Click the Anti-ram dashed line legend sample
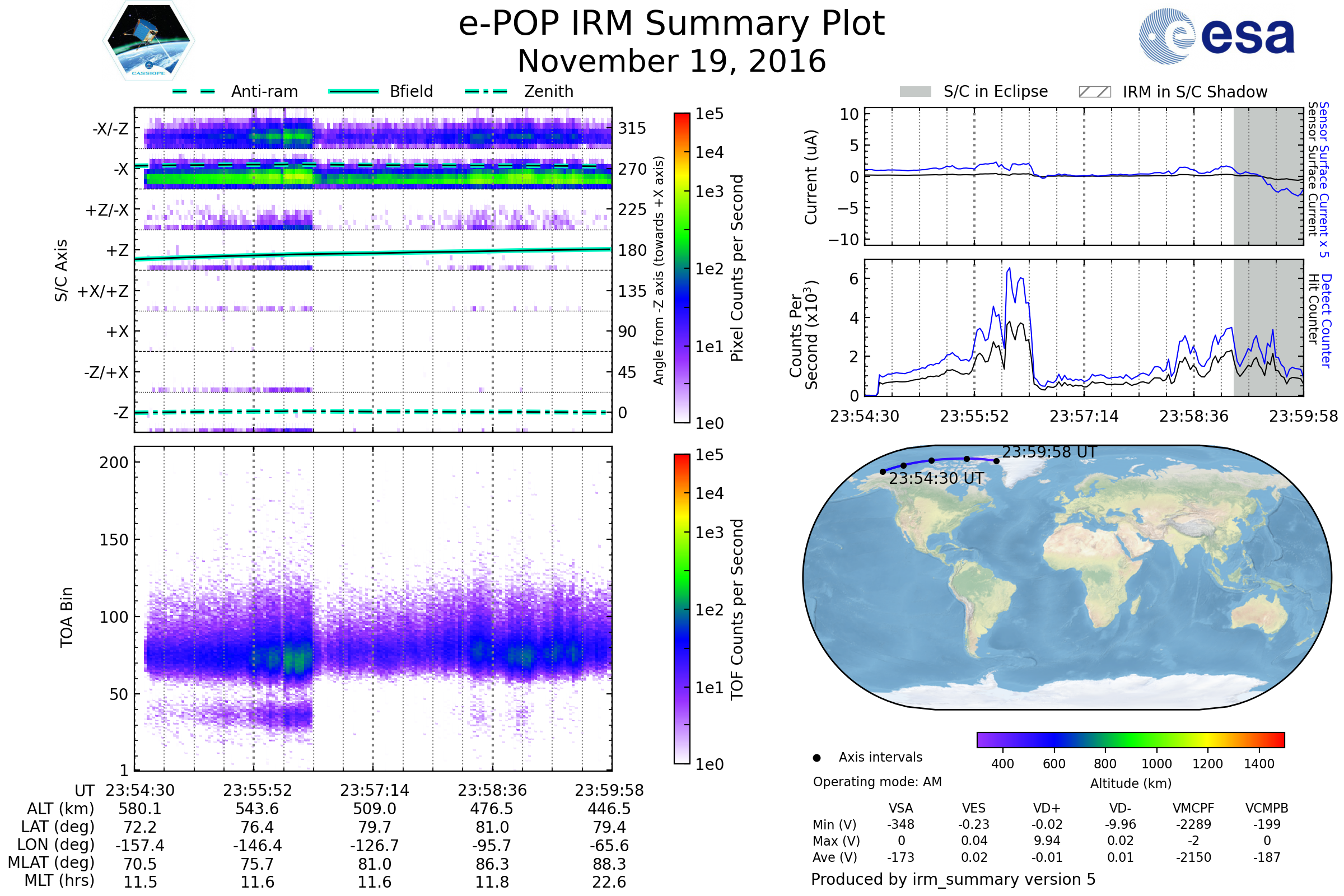The height and width of the screenshot is (896, 1344). (194, 91)
